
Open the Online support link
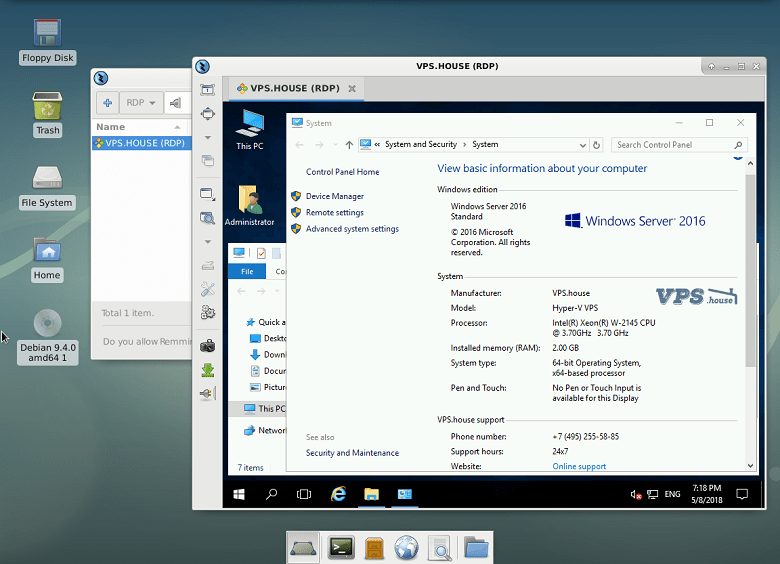tap(579, 467)
